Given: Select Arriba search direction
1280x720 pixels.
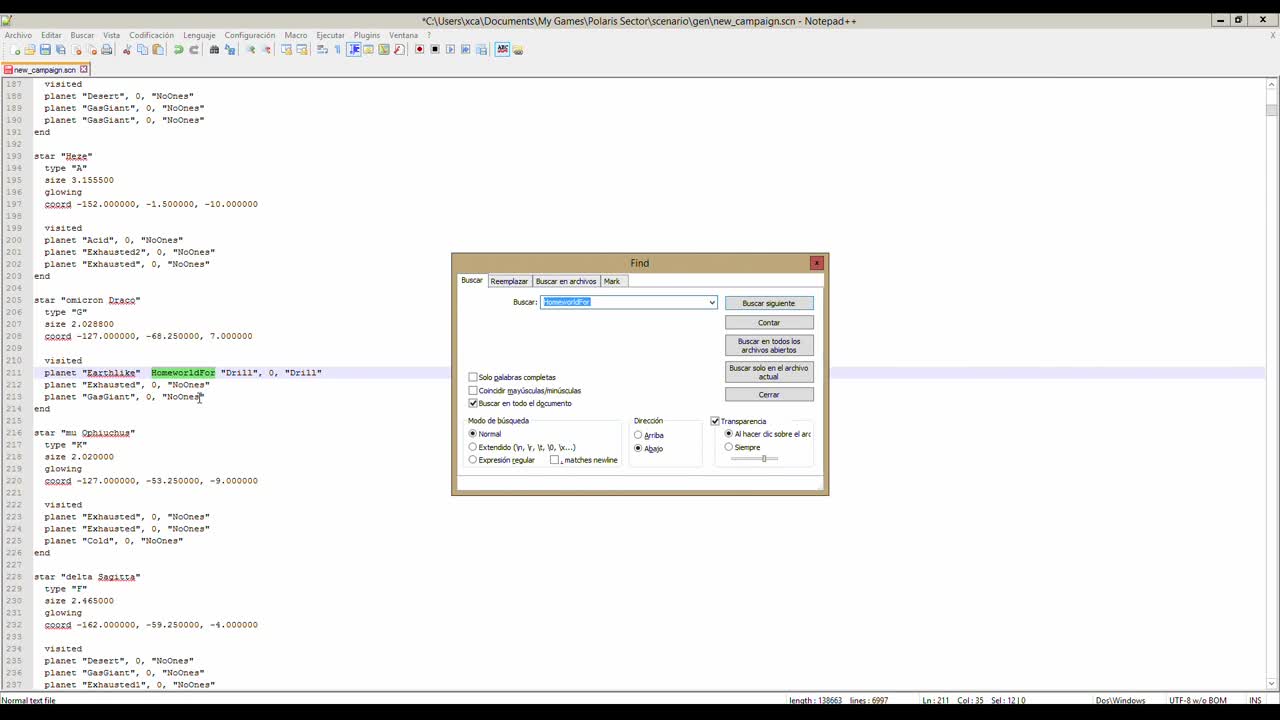Looking at the screenshot, I should (638, 435).
